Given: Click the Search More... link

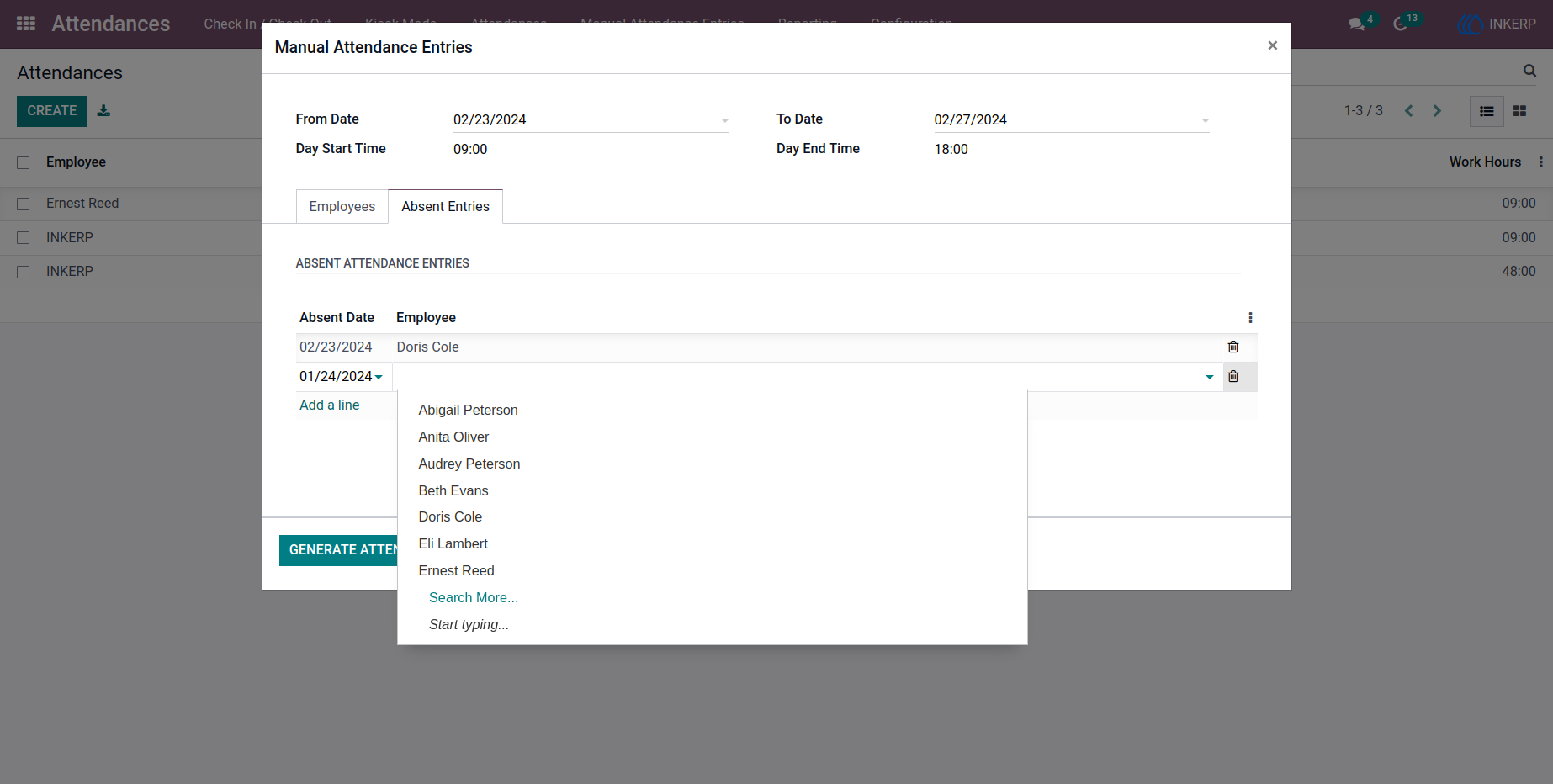Looking at the screenshot, I should pyautogui.click(x=473, y=597).
